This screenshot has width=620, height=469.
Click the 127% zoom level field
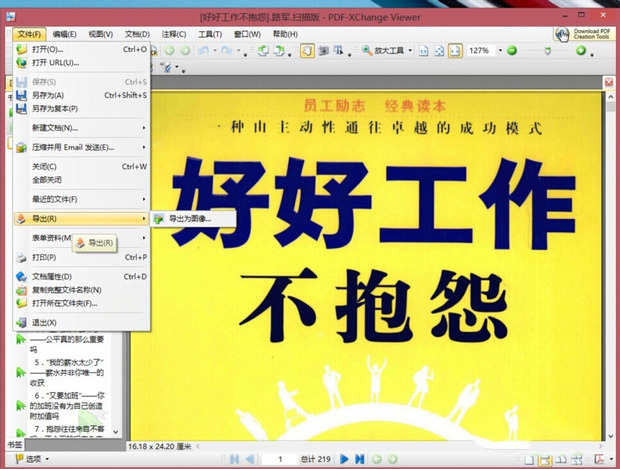tap(480, 51)
